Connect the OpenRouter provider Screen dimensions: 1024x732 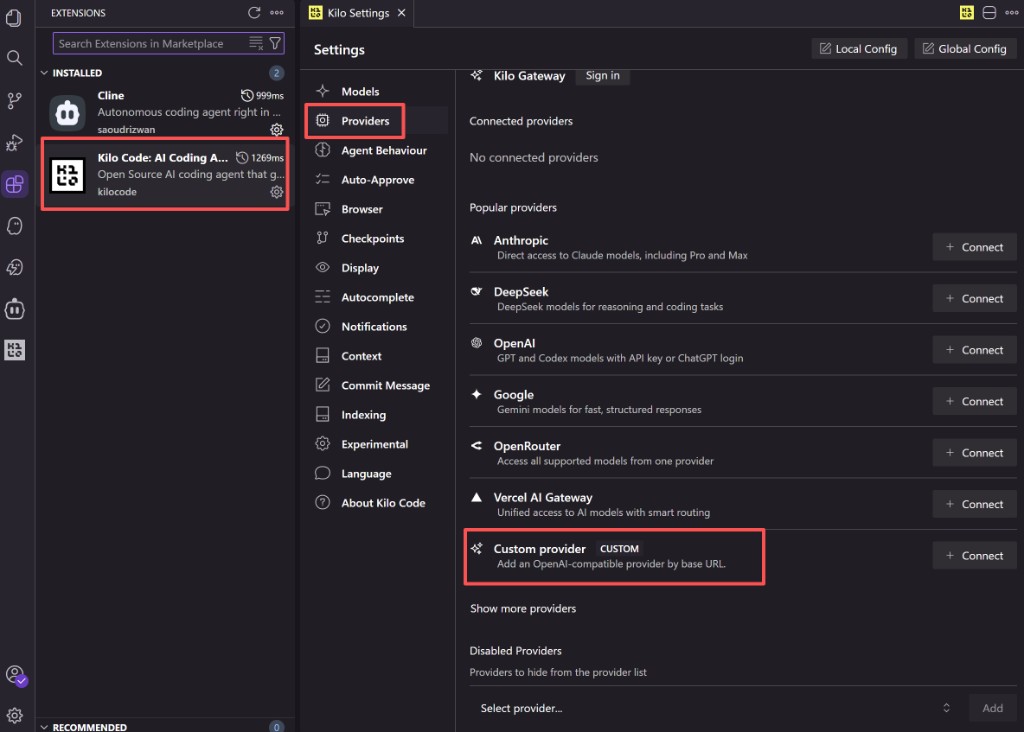(x=974, y=453)
